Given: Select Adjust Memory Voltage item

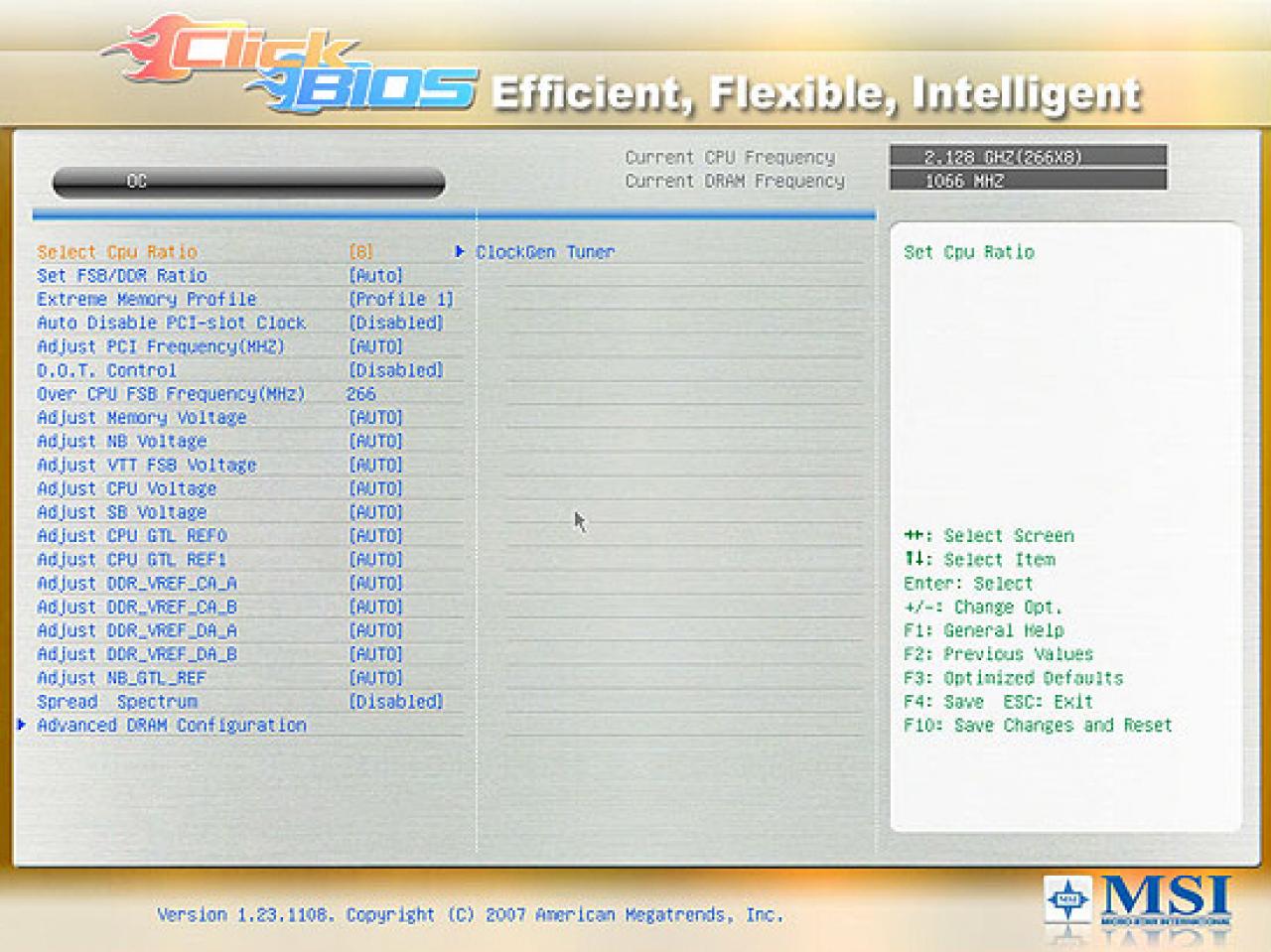Looking at the screenshot, I should point(141,418).
